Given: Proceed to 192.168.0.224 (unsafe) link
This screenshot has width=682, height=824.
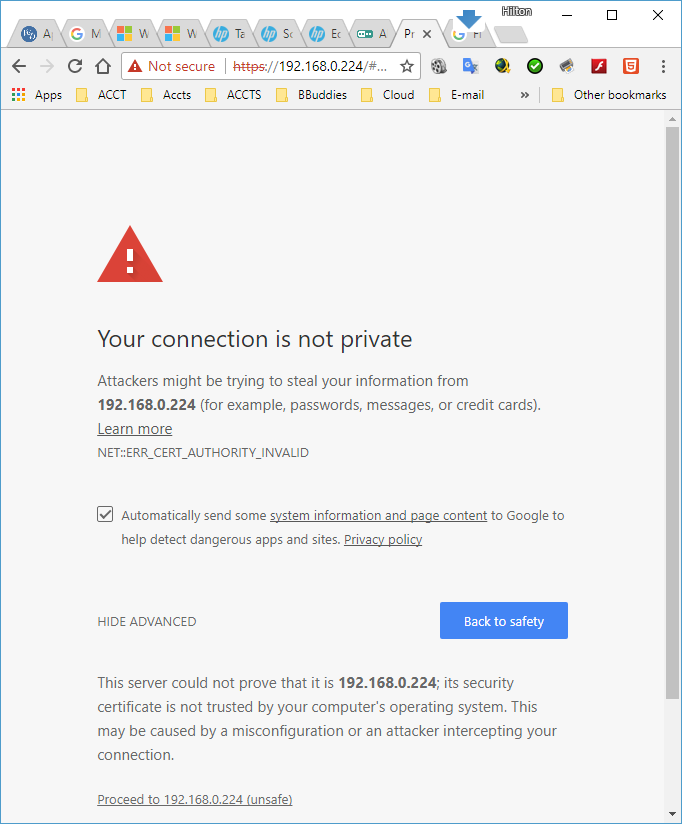Looking at the screenshot, I should point(195,799).
